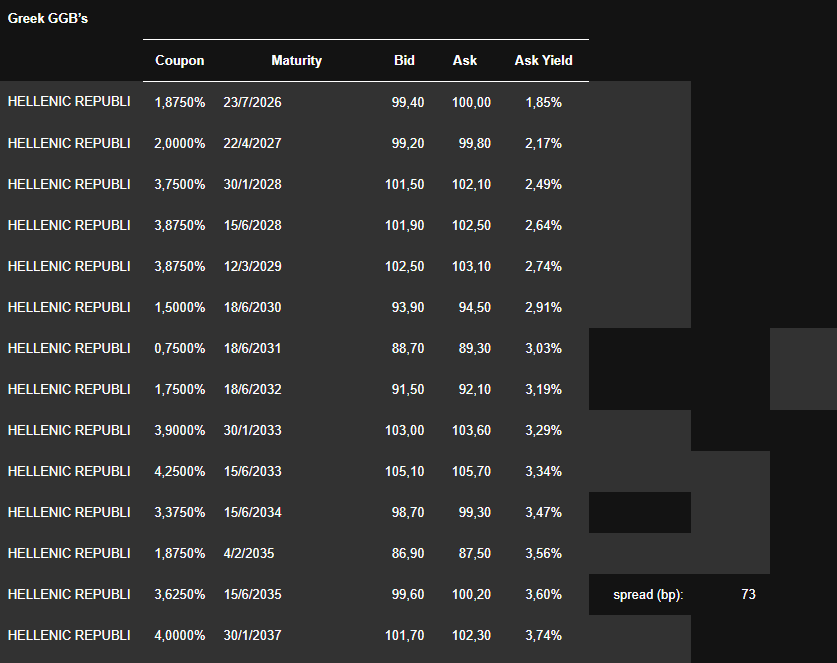Click the ask yield 2,64%
837x663 pixels.
(543, 225)
